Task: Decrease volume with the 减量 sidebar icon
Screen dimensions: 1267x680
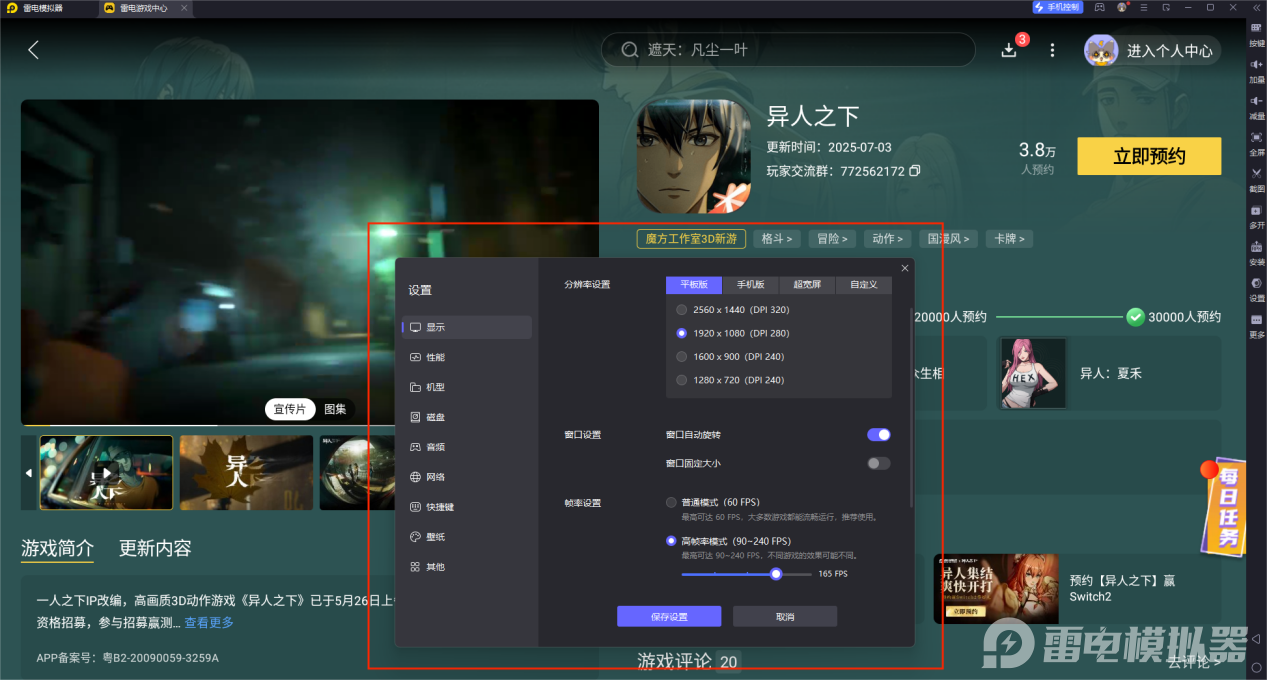Action: (1257, 107)
